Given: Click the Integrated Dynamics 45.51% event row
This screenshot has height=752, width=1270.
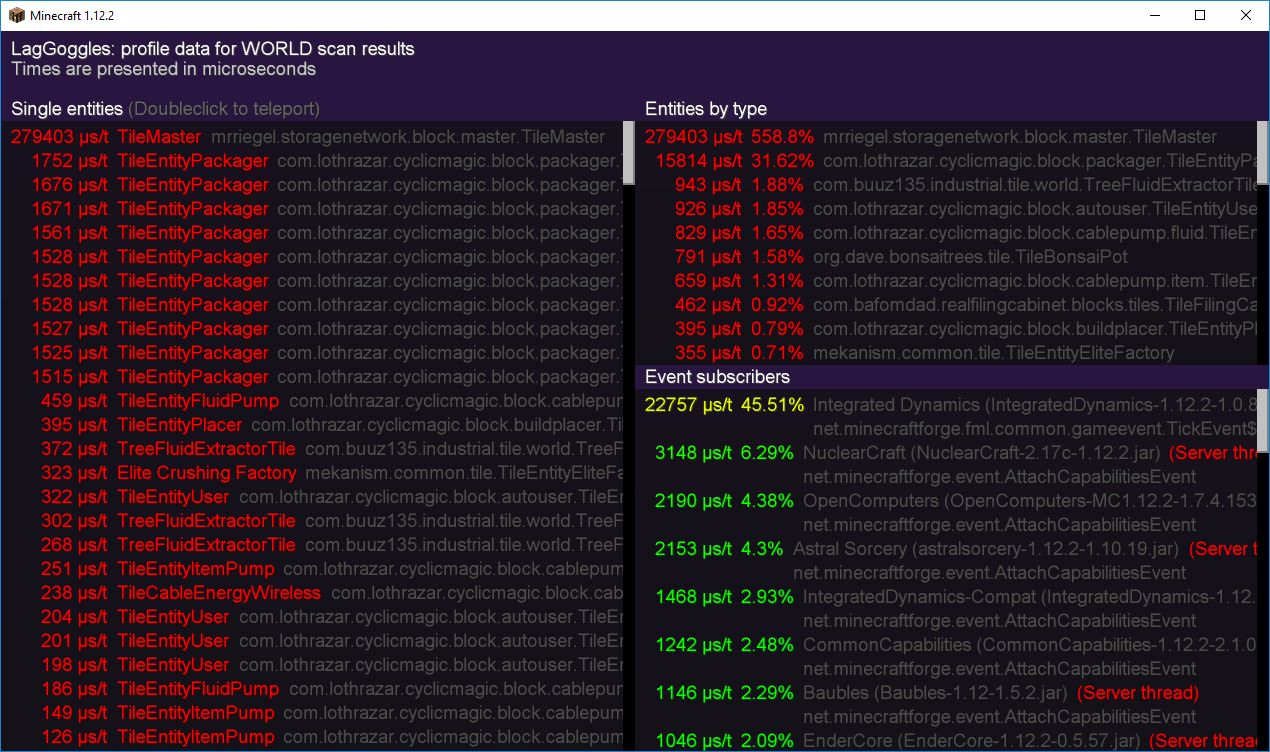Looking at the screenshot, I should (948, 417).
